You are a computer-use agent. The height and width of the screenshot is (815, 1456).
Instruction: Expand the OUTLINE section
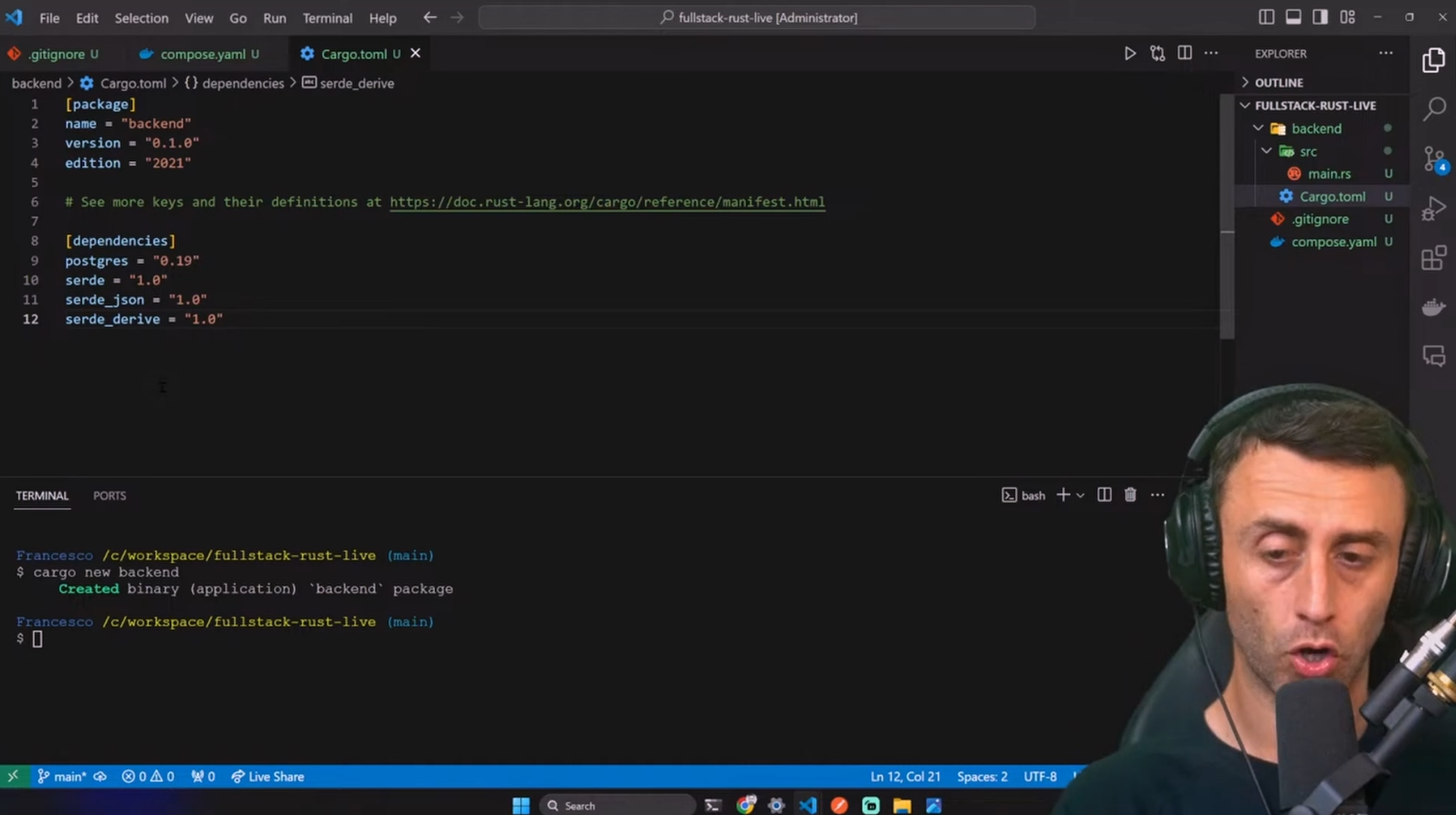coord(1246,82)
